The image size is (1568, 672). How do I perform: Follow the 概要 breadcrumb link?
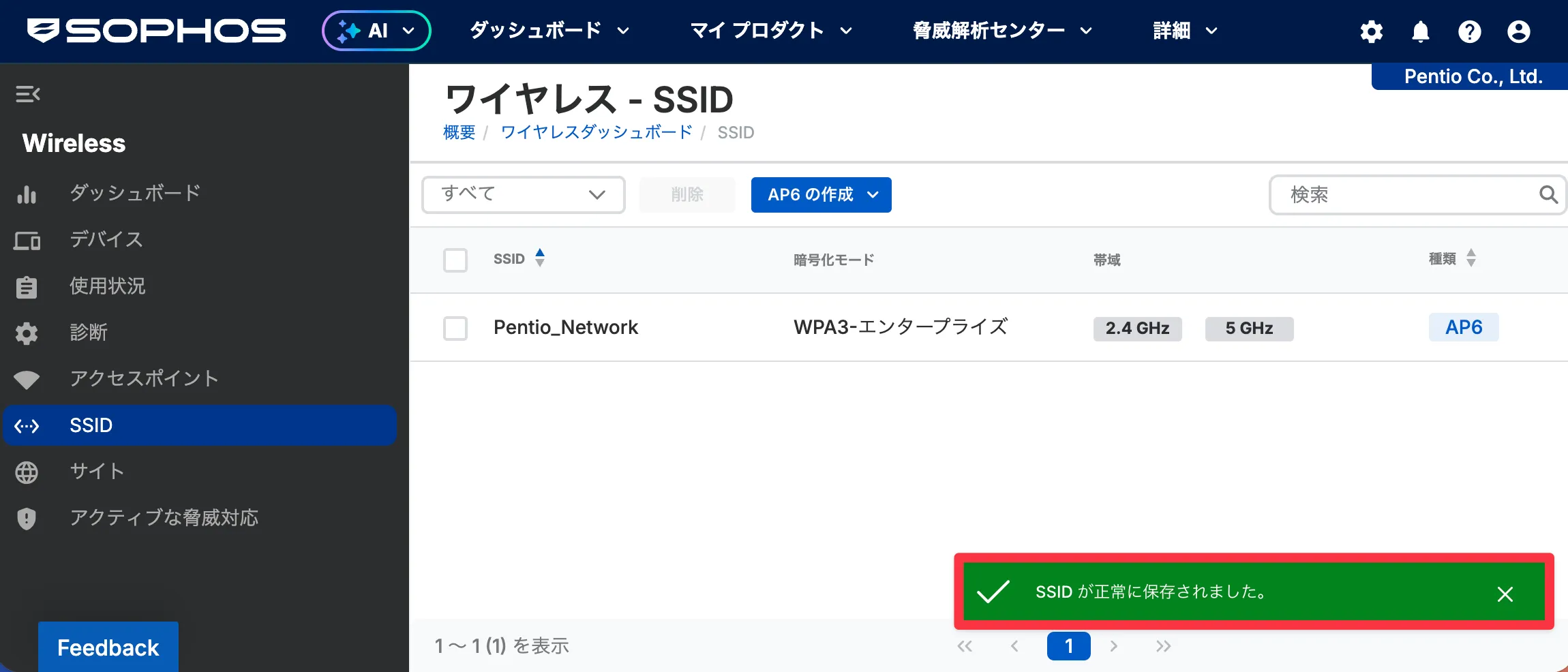[x=459, y=132]
